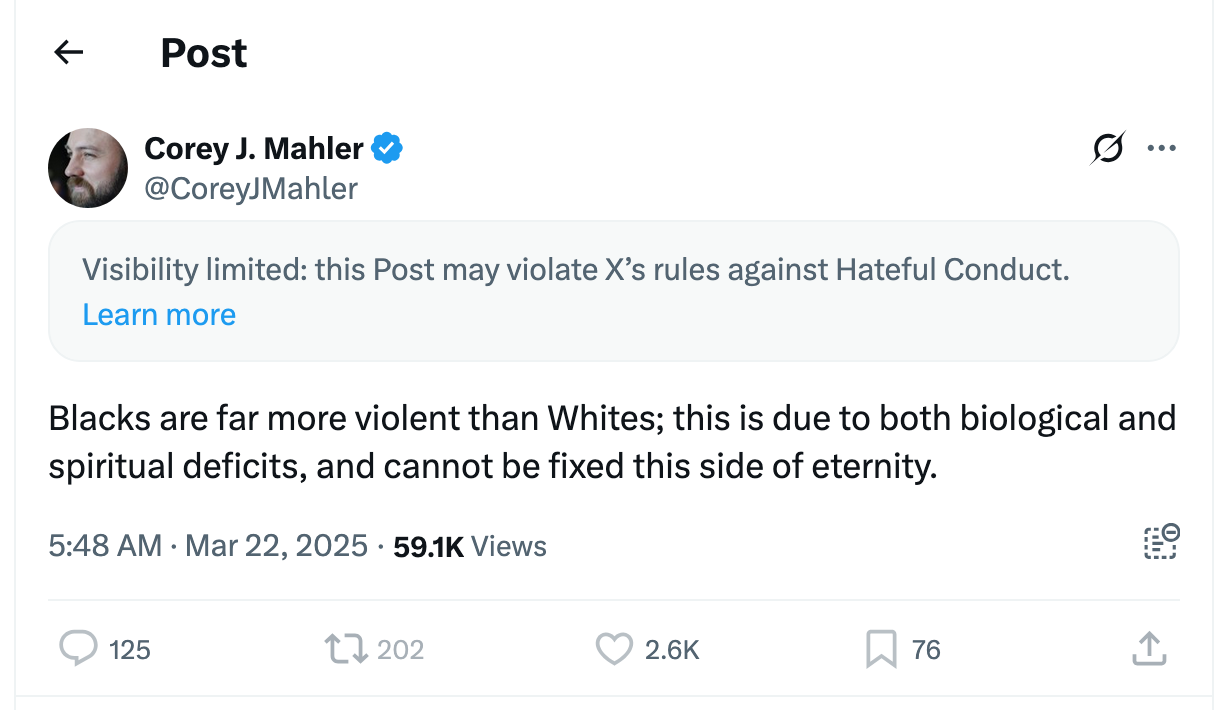Click the @CoreyJMahler handle
Image resolution: width=1231 pixels, height=710 pixels.
click(251, 188)
